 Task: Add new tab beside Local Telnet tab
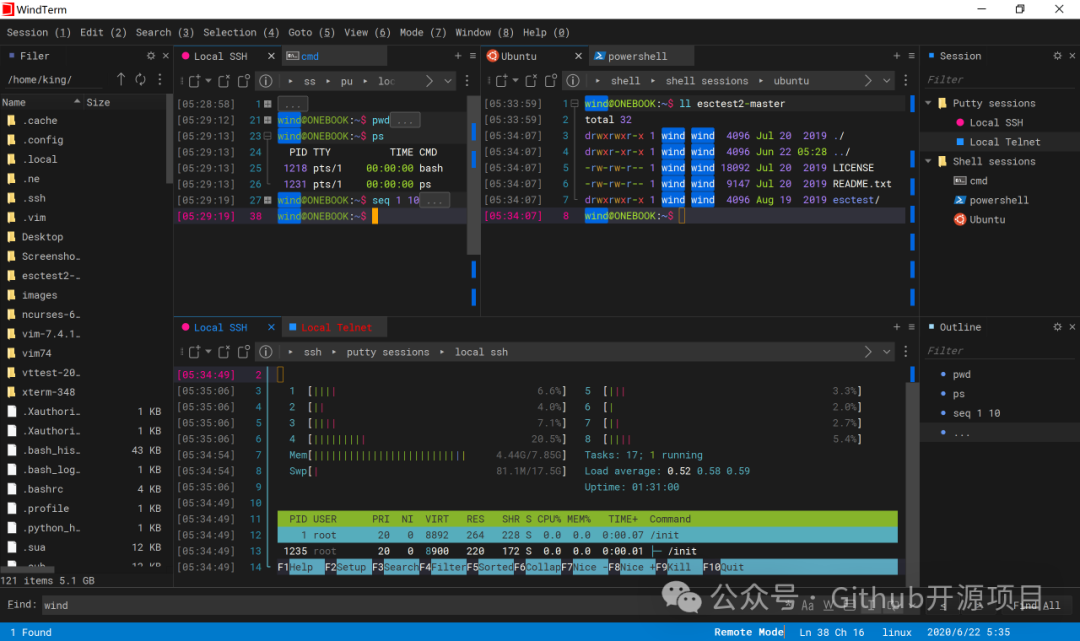coord(897,327)
